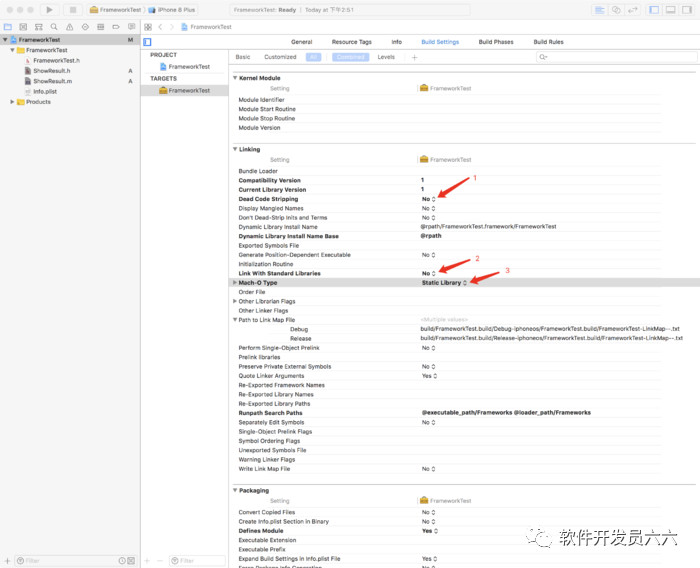Open Defines Module Yes dropdown
The height and width of the screenshot is (568, 700).
pos(430,531)
